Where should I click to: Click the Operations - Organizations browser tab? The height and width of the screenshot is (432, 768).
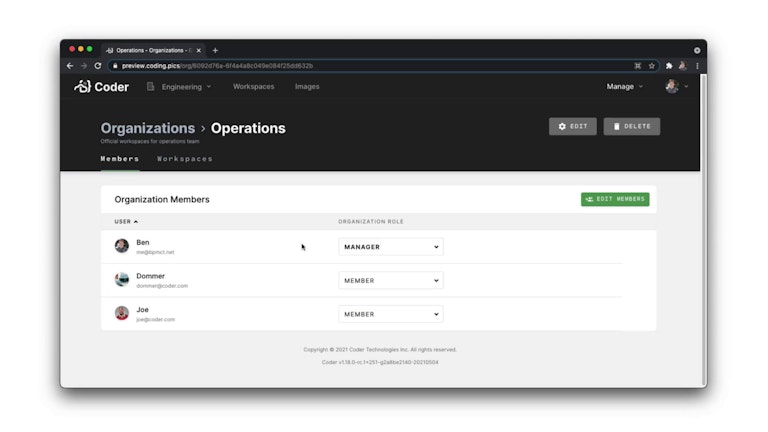153,50
